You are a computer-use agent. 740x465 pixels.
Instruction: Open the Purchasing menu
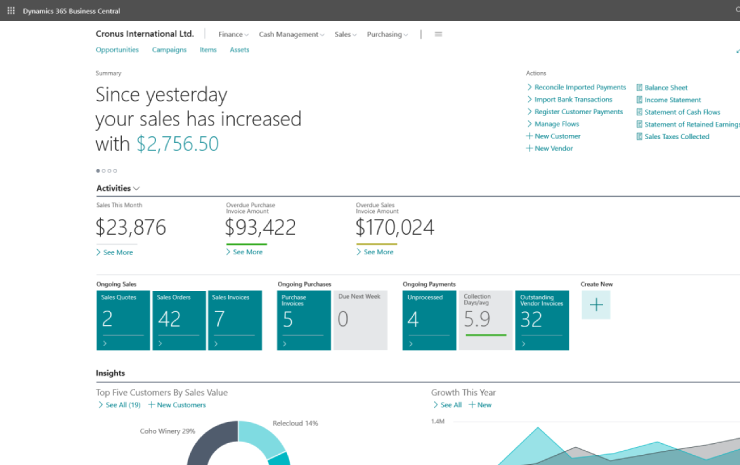pos(387,34)
